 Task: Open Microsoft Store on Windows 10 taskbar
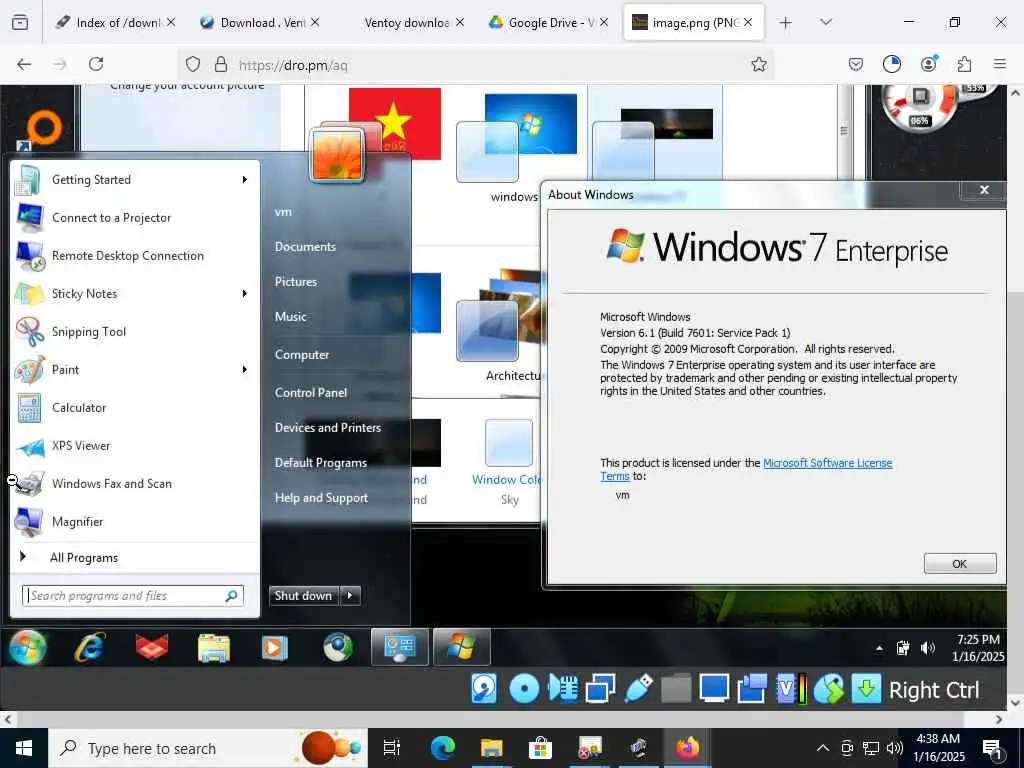[540, 748]
